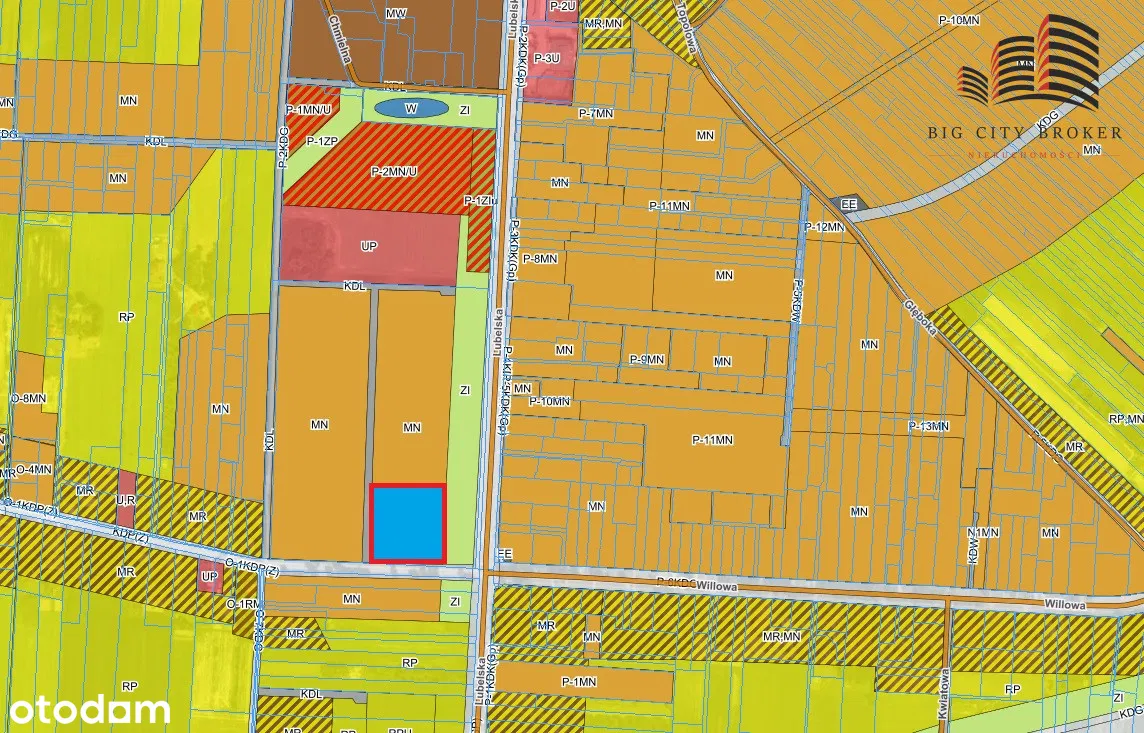Click the blue highlighted plot with red border
Viewport: 1144px width, 733px height.
[x=407, y=523]
